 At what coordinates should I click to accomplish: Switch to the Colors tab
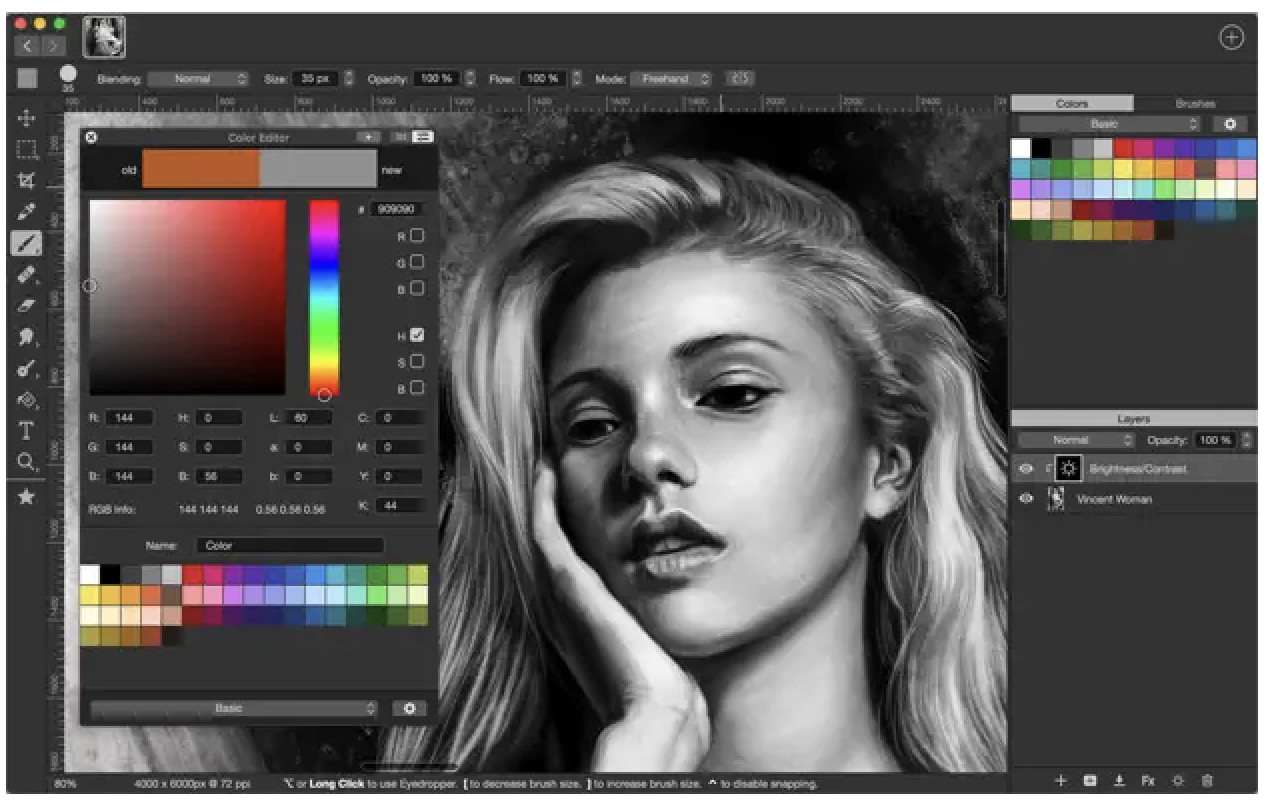[1072, 103]
